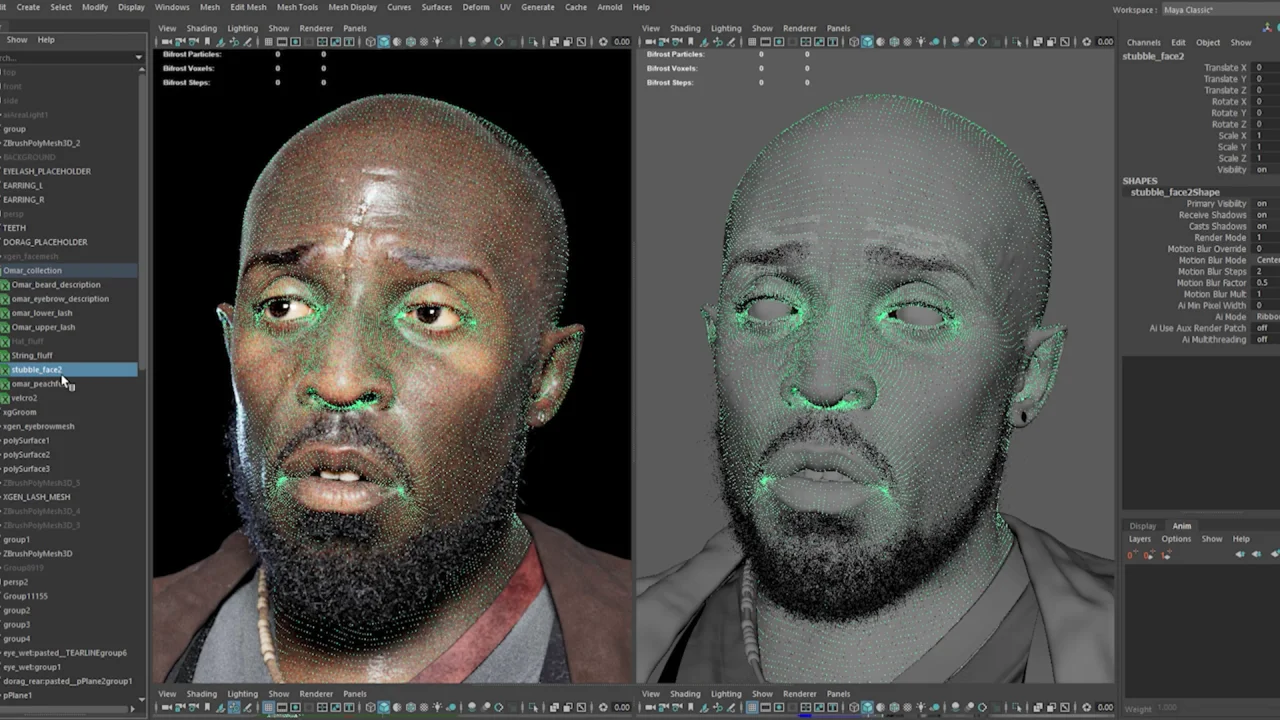
Task: Toggle grid icon in left viewport toolbar
Action: tap(269, 41)
